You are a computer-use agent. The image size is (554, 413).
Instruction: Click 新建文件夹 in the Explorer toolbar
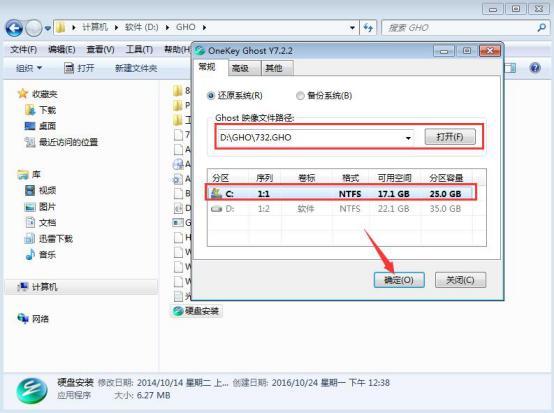[136, 68]
